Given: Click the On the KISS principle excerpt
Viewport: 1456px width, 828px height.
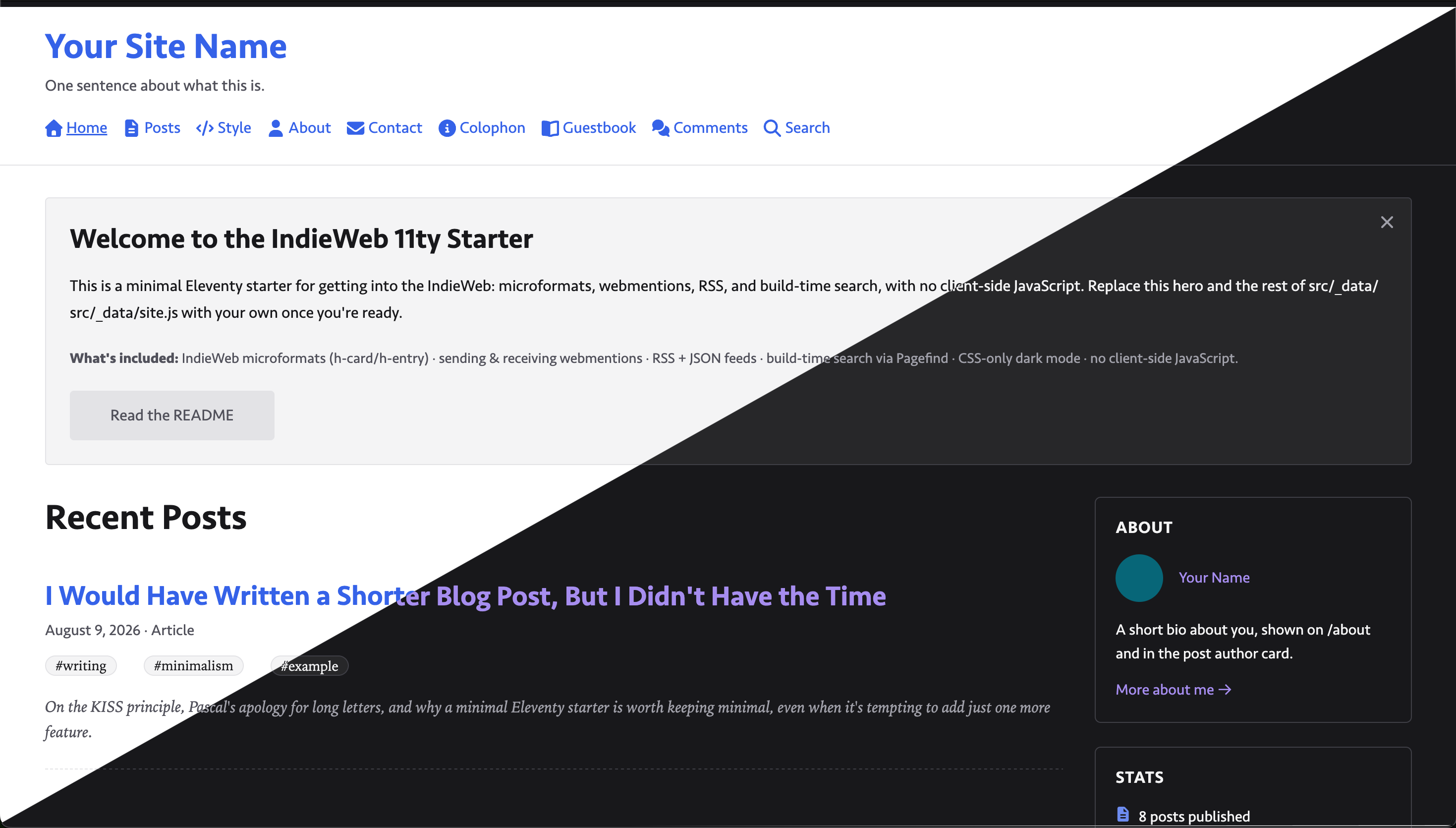Looking at the screenshot, I should [x=547, y=719].
